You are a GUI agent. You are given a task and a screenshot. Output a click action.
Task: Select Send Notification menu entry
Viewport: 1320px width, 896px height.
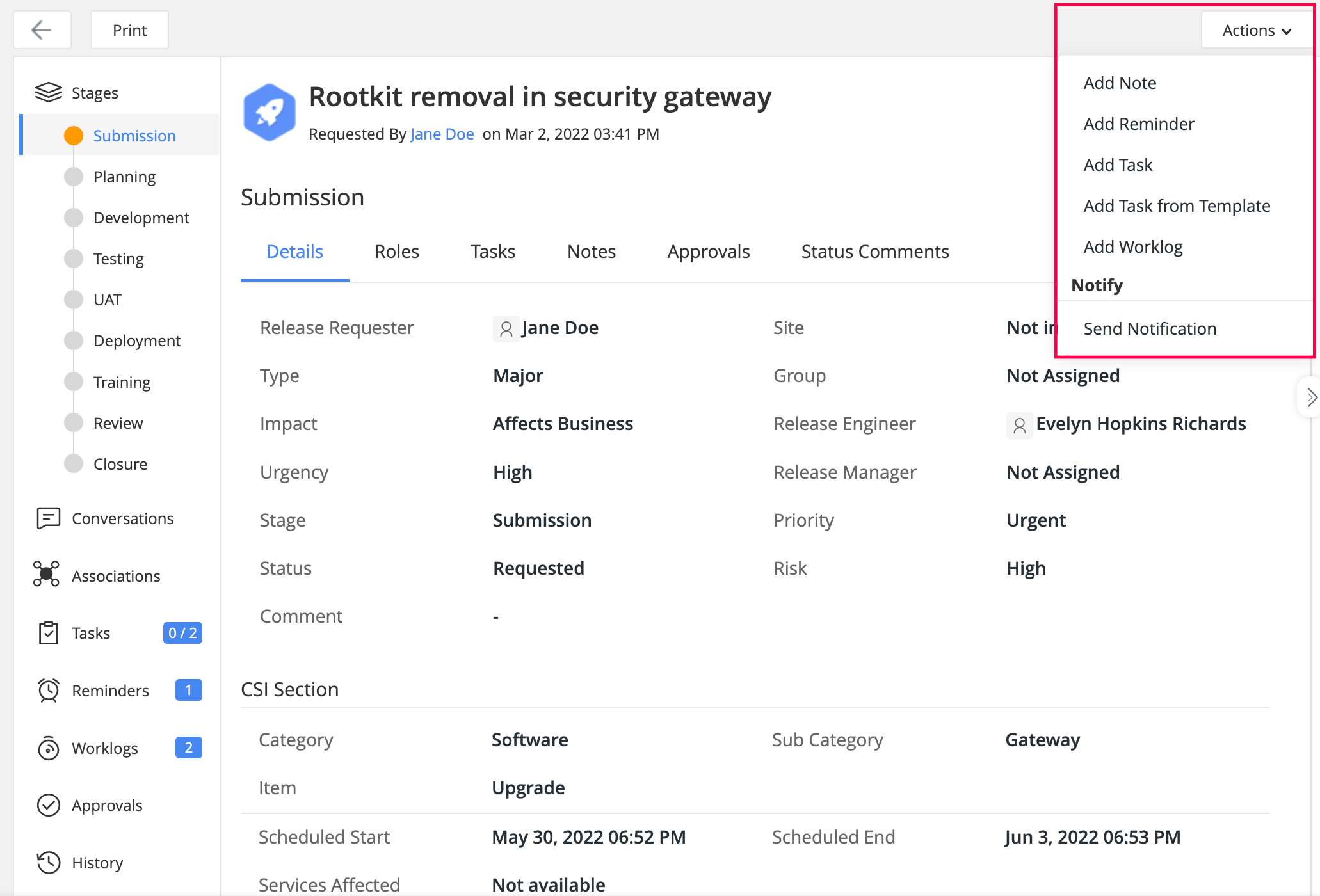(1150, 329)
